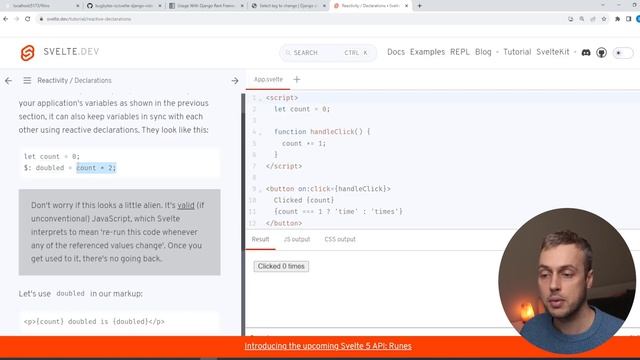Open the Blog link
Viewport: 640px width, 360px height.
[483, 52]
